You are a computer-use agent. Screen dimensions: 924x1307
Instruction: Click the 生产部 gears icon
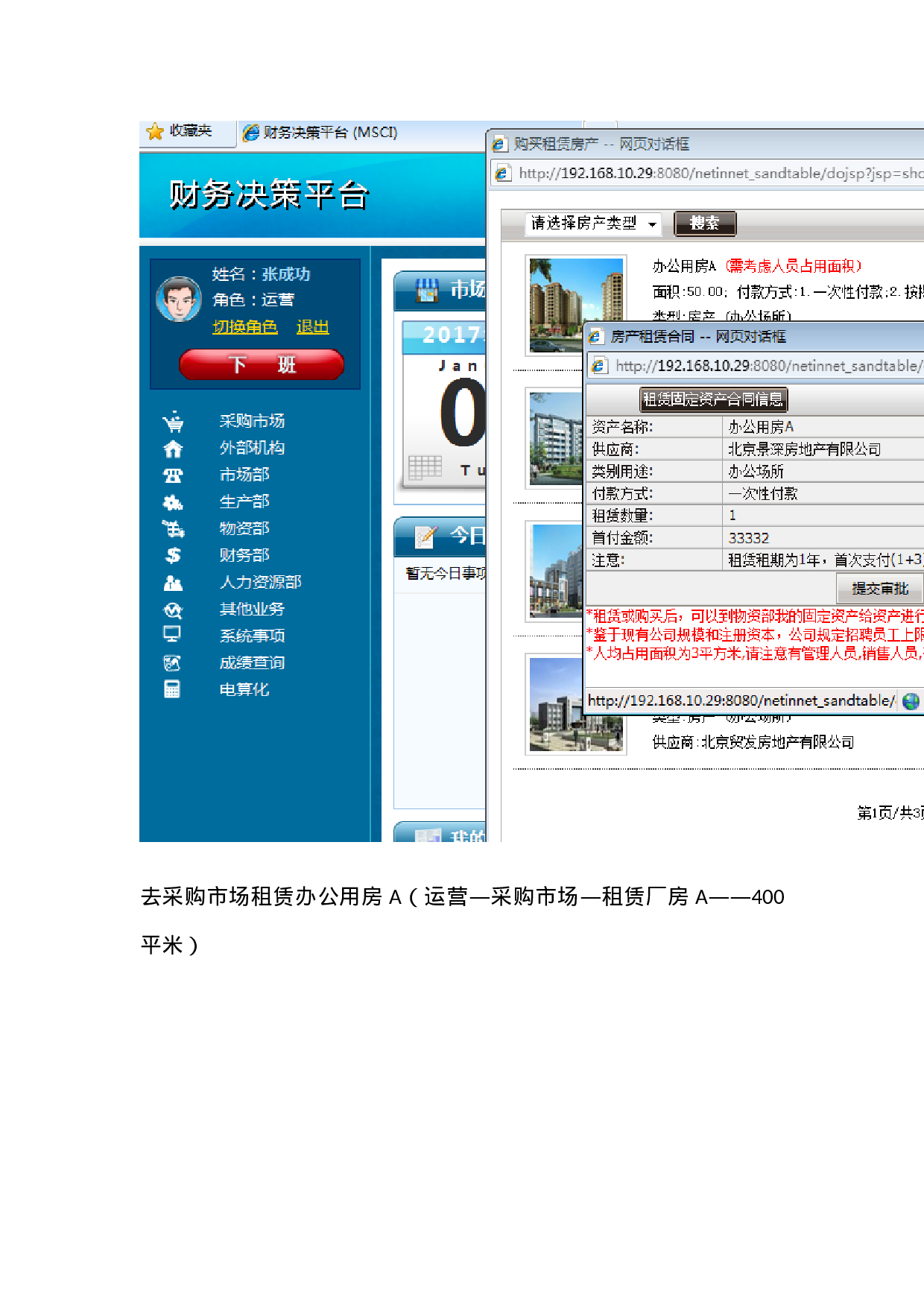coord(173,502)
